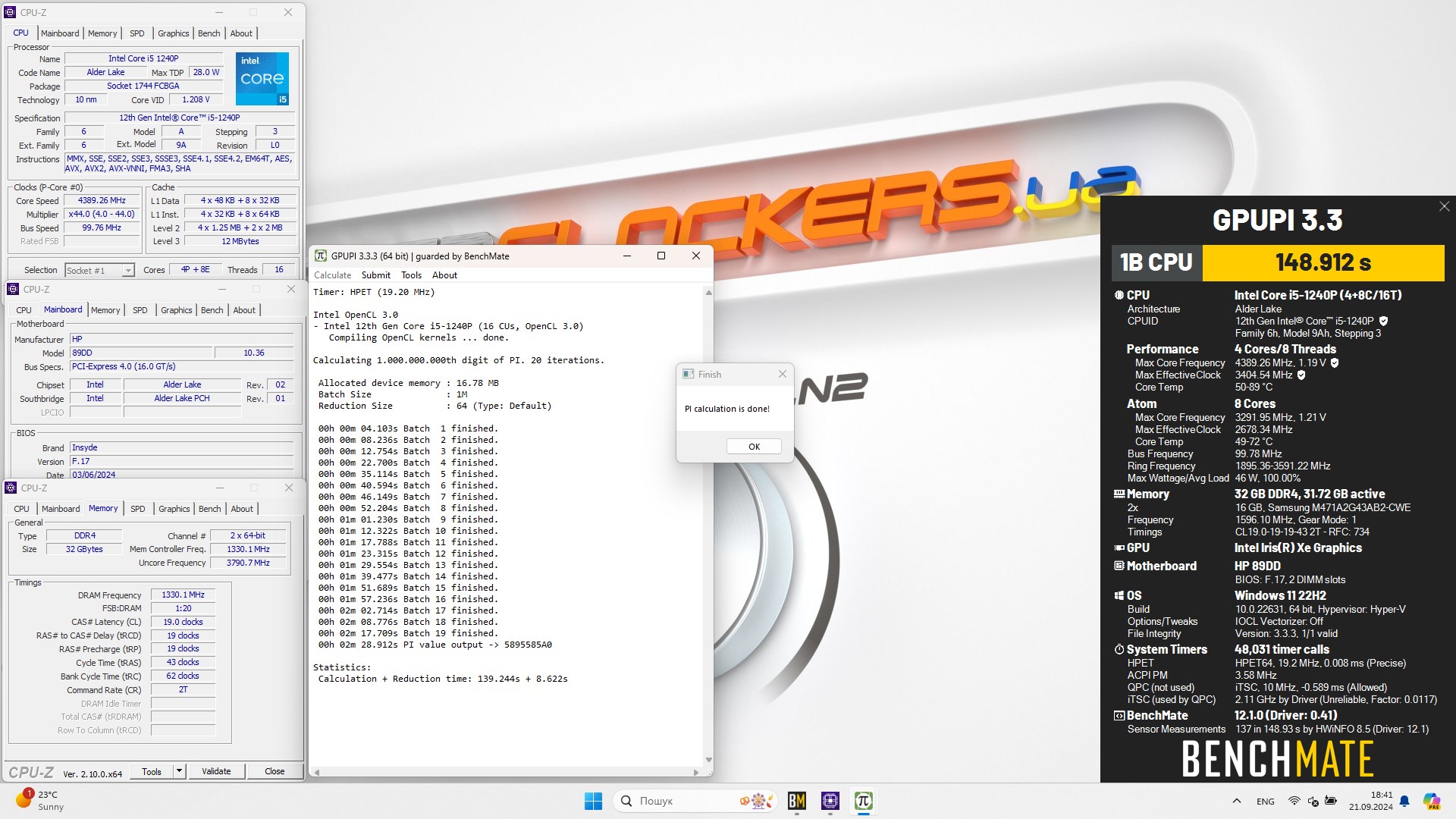Click the ENG language indicator

click(x=1265, y=801)
